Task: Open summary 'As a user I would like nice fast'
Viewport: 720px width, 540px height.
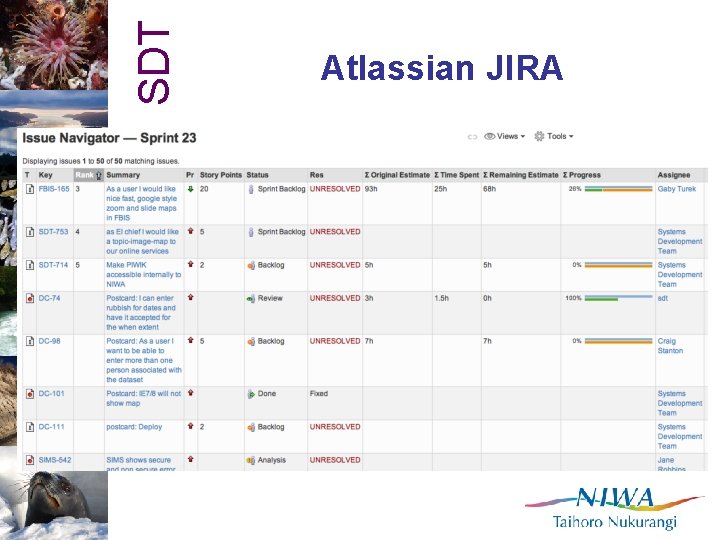Action: point(142,203)
